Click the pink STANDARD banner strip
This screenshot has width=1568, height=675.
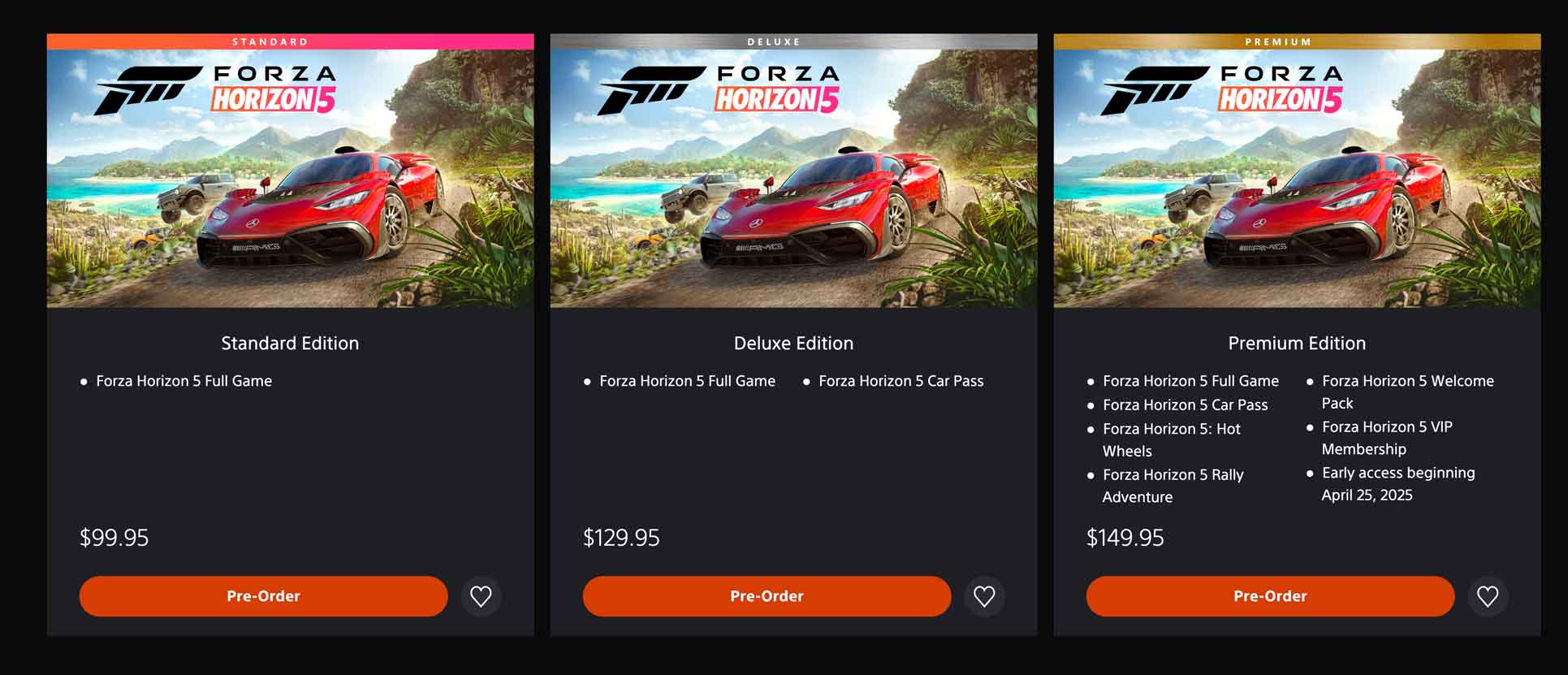point(290,41)
